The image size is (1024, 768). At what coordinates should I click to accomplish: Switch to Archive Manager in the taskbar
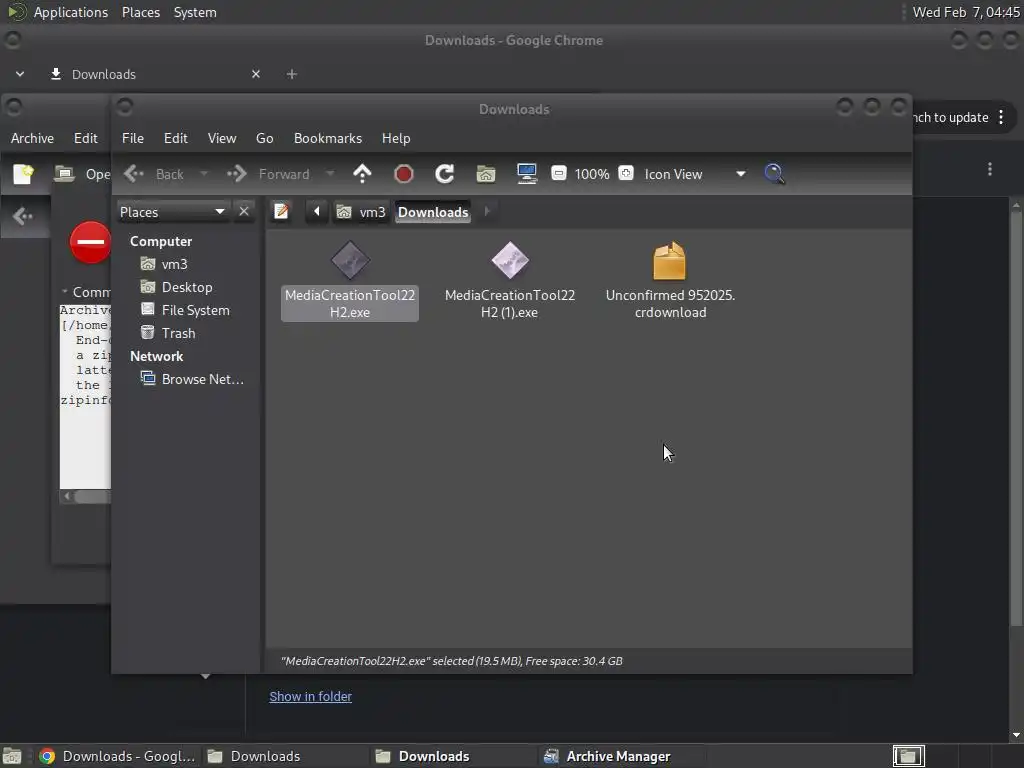click(x=607, y=756)
